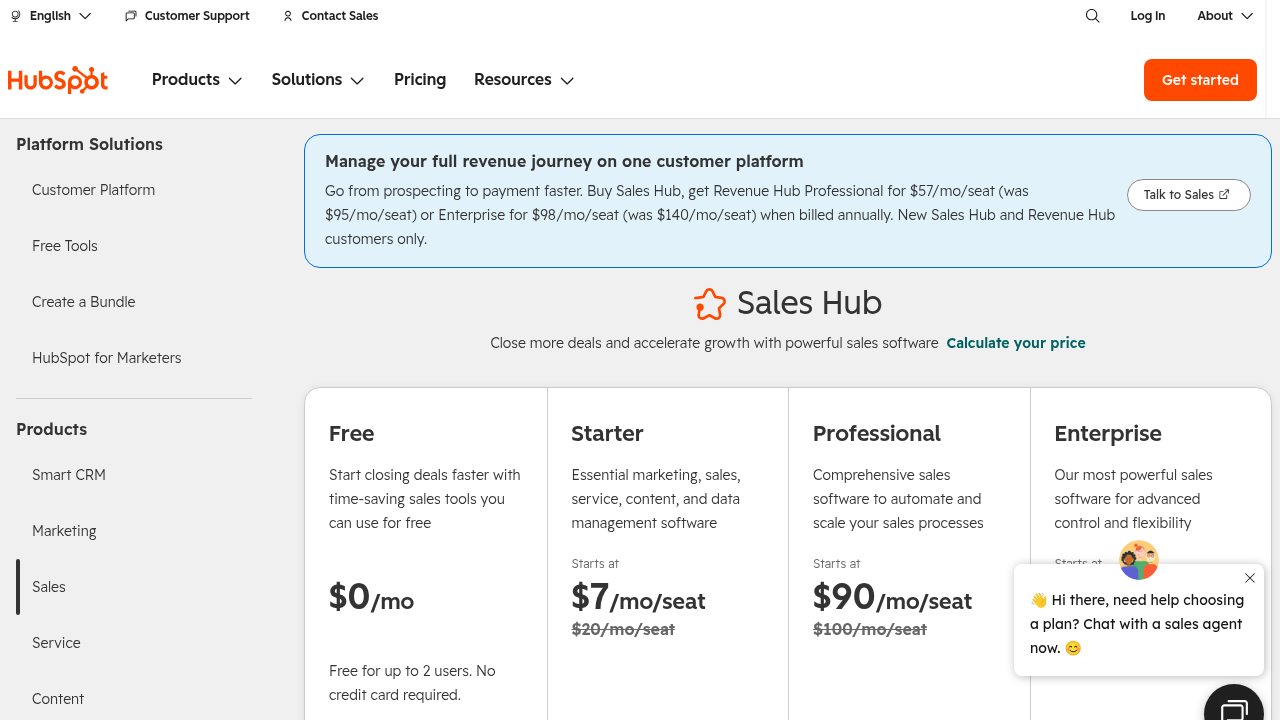Expand the About dropdown
Screen dimensions: 1280x720
point(1225,16)
